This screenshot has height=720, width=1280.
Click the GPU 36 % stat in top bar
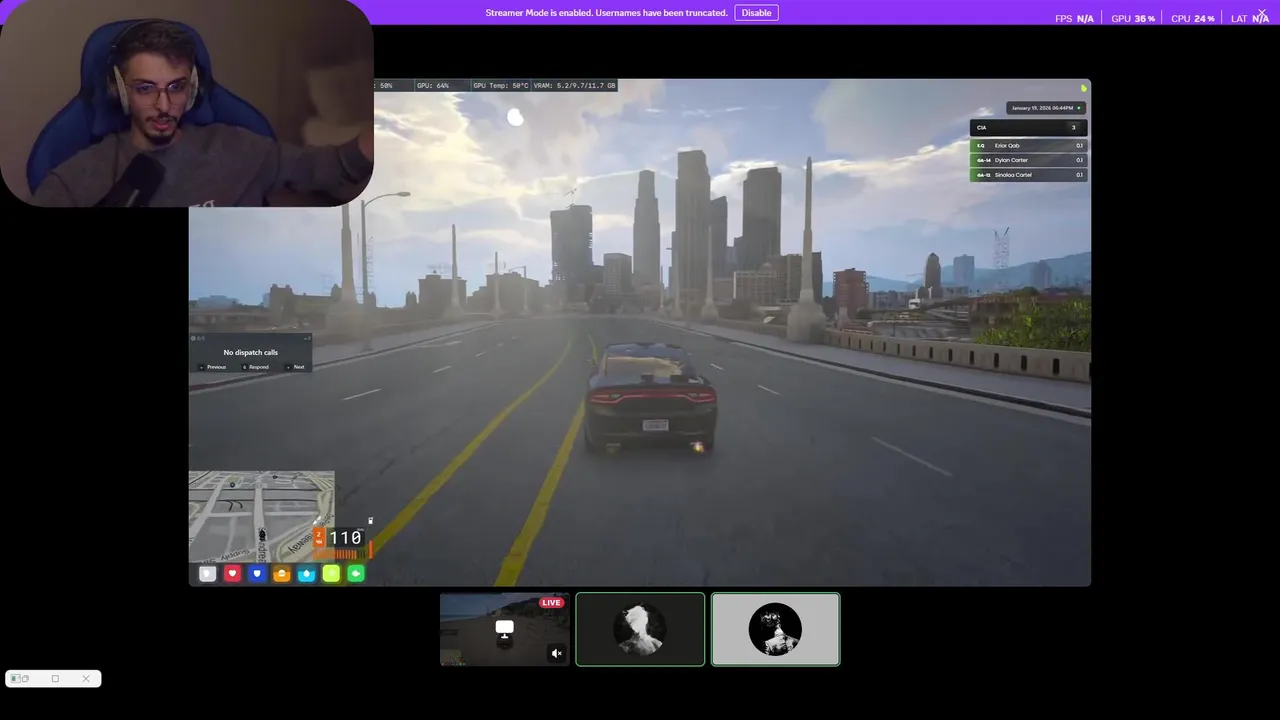click(1133, 18)
